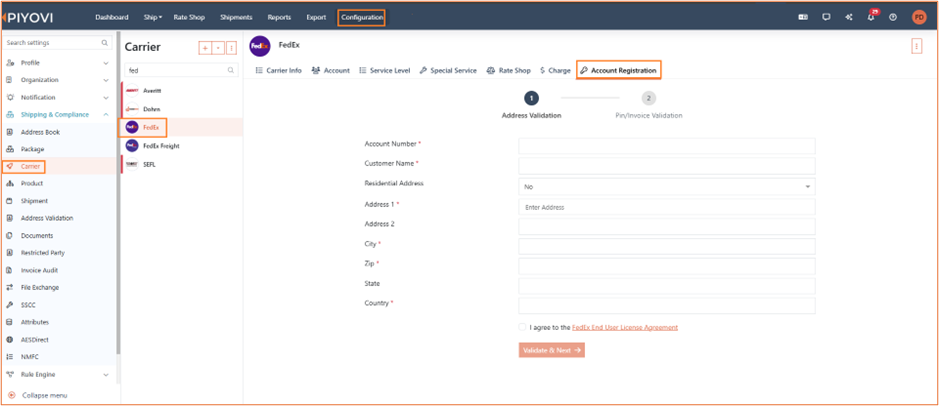Expand the Rule Engine section
Screen dimensions: 939x406
click(x=105, y=375)
